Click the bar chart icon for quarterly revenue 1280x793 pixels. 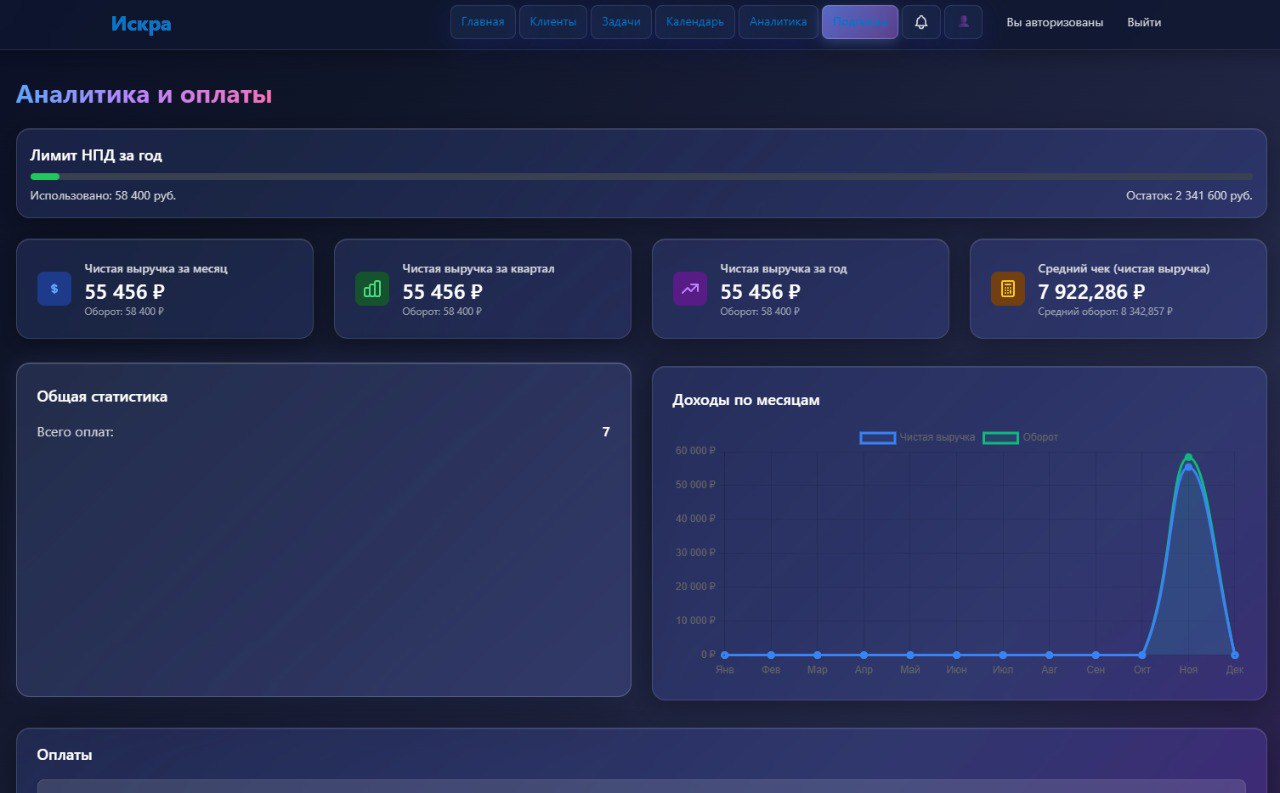(x=372, y=289)
